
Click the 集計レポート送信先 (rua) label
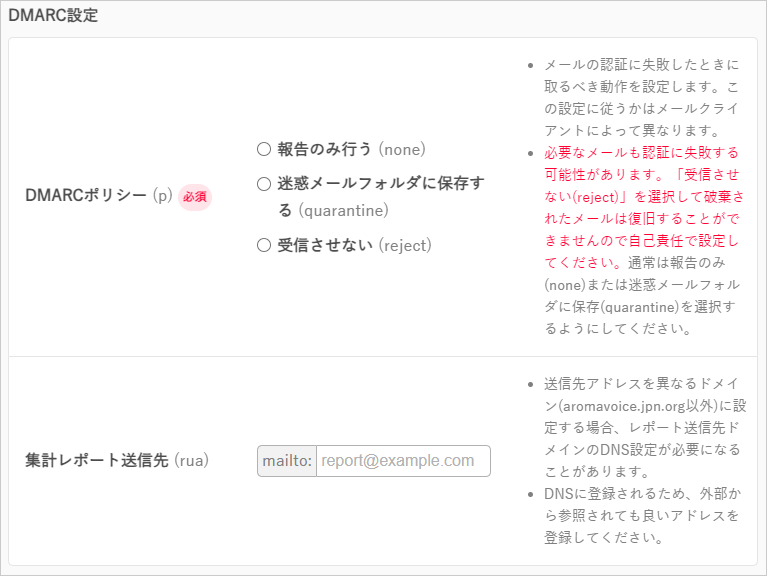tap(117, 460)
